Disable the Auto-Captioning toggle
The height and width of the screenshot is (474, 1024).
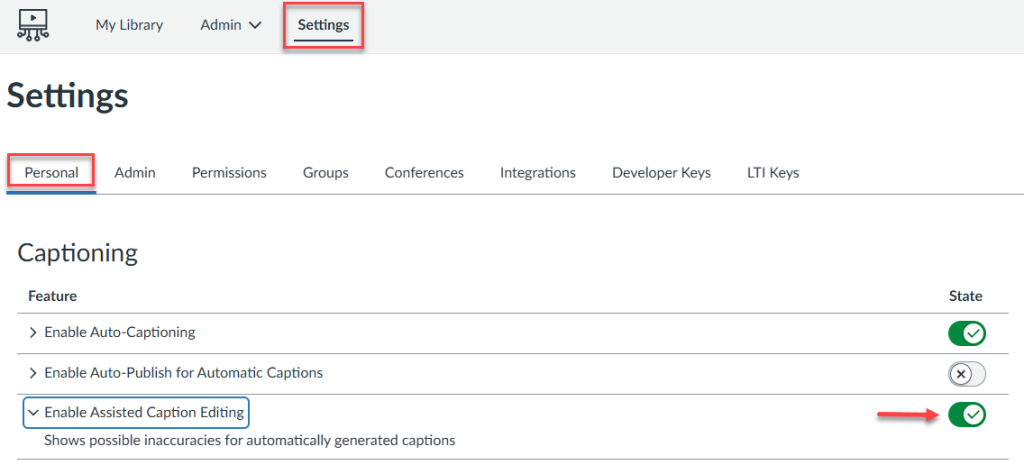pos(966,333)
